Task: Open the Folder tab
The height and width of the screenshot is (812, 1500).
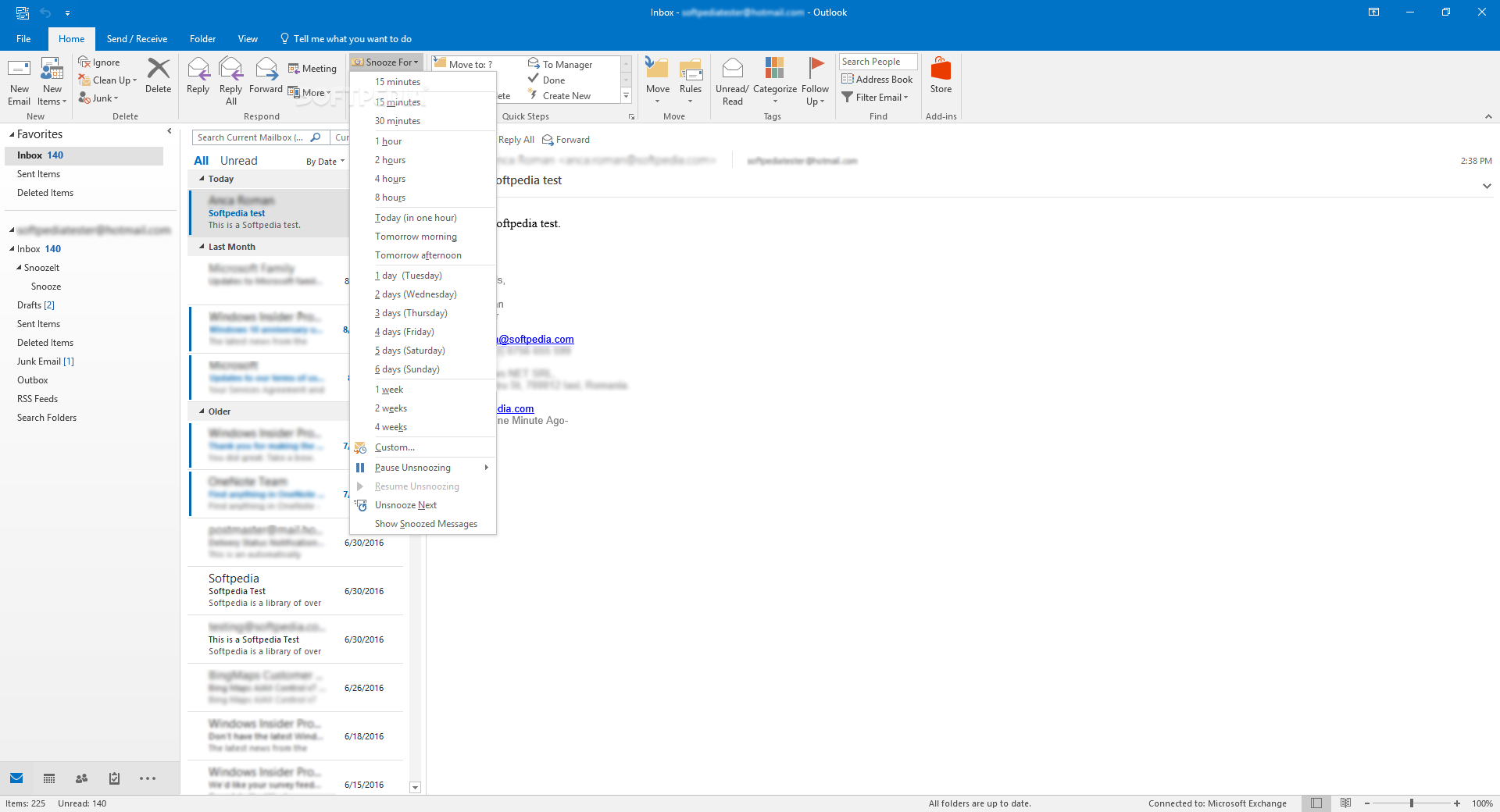Action: (202, 39)
